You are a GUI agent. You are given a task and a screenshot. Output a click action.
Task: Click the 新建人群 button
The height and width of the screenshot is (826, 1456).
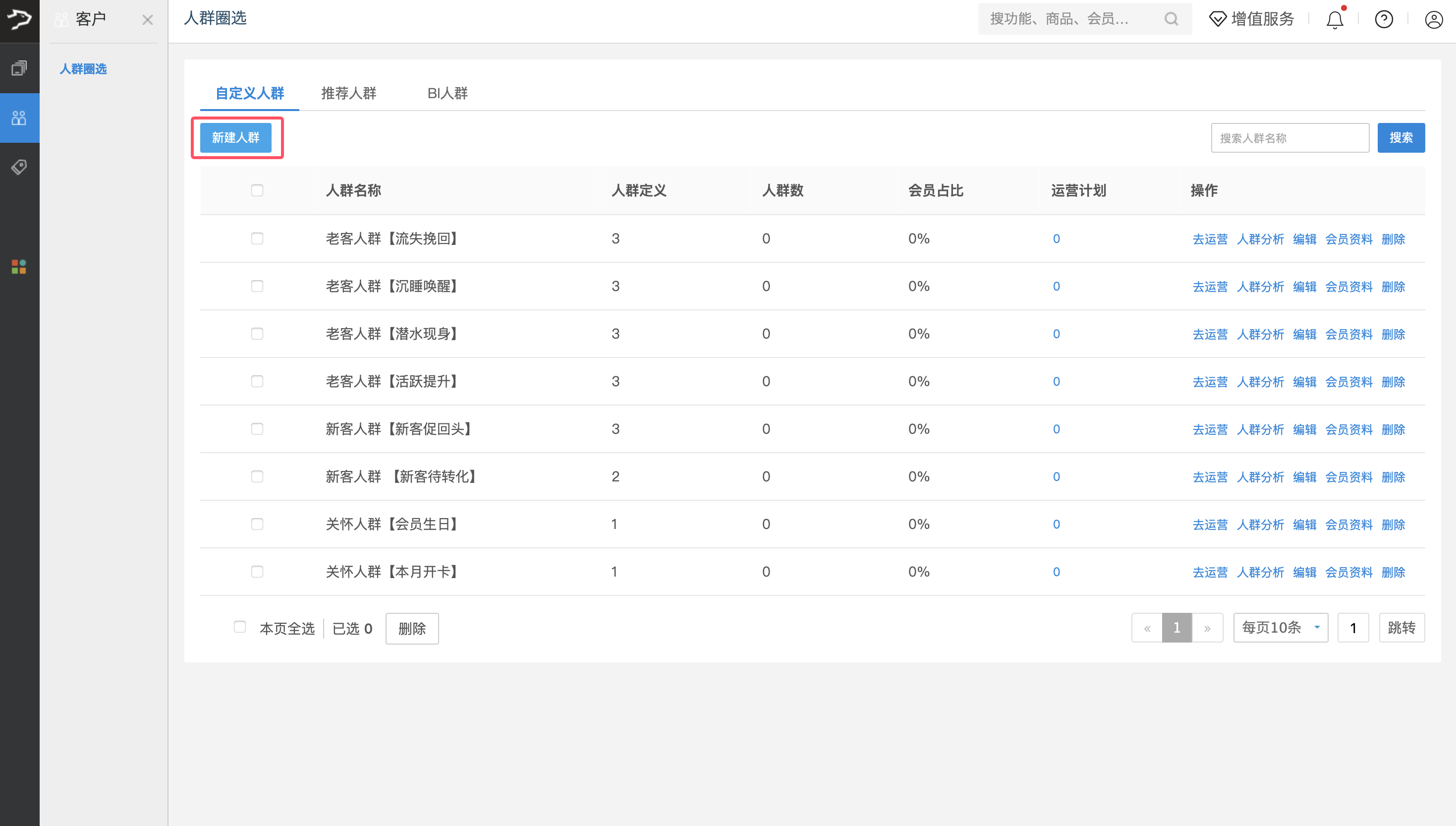tap(236, 137)
